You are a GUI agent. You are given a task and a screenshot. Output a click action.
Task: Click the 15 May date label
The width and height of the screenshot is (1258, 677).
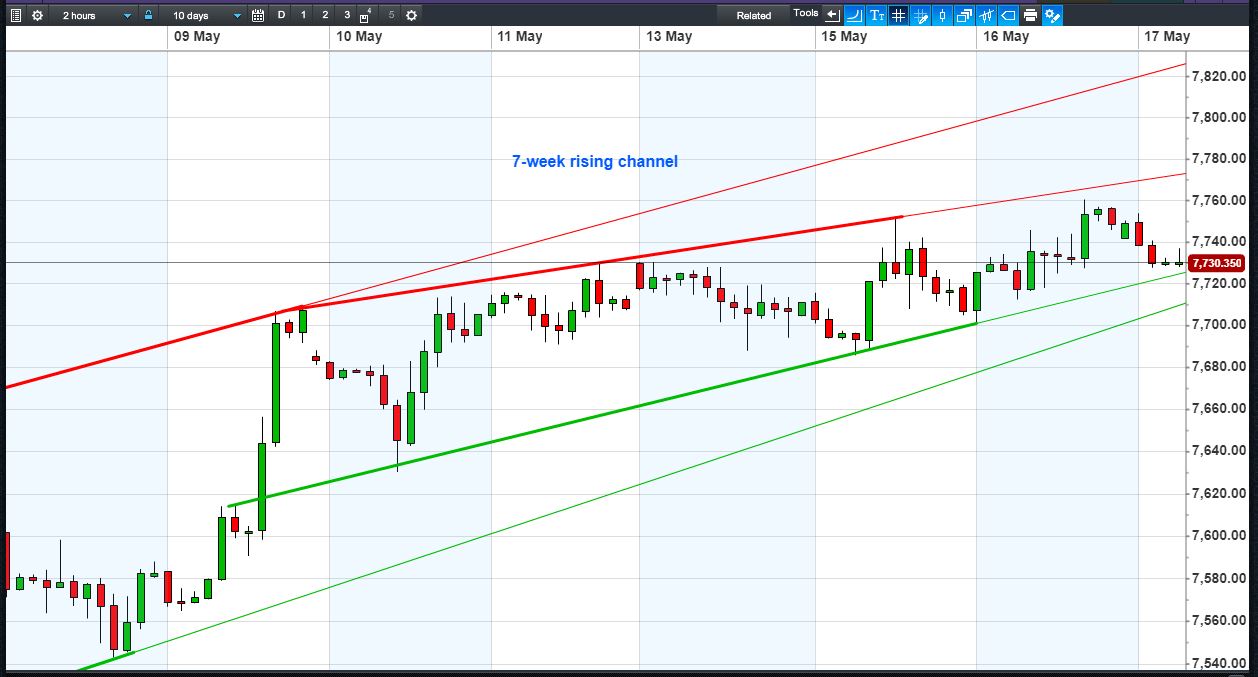[843, 36]
